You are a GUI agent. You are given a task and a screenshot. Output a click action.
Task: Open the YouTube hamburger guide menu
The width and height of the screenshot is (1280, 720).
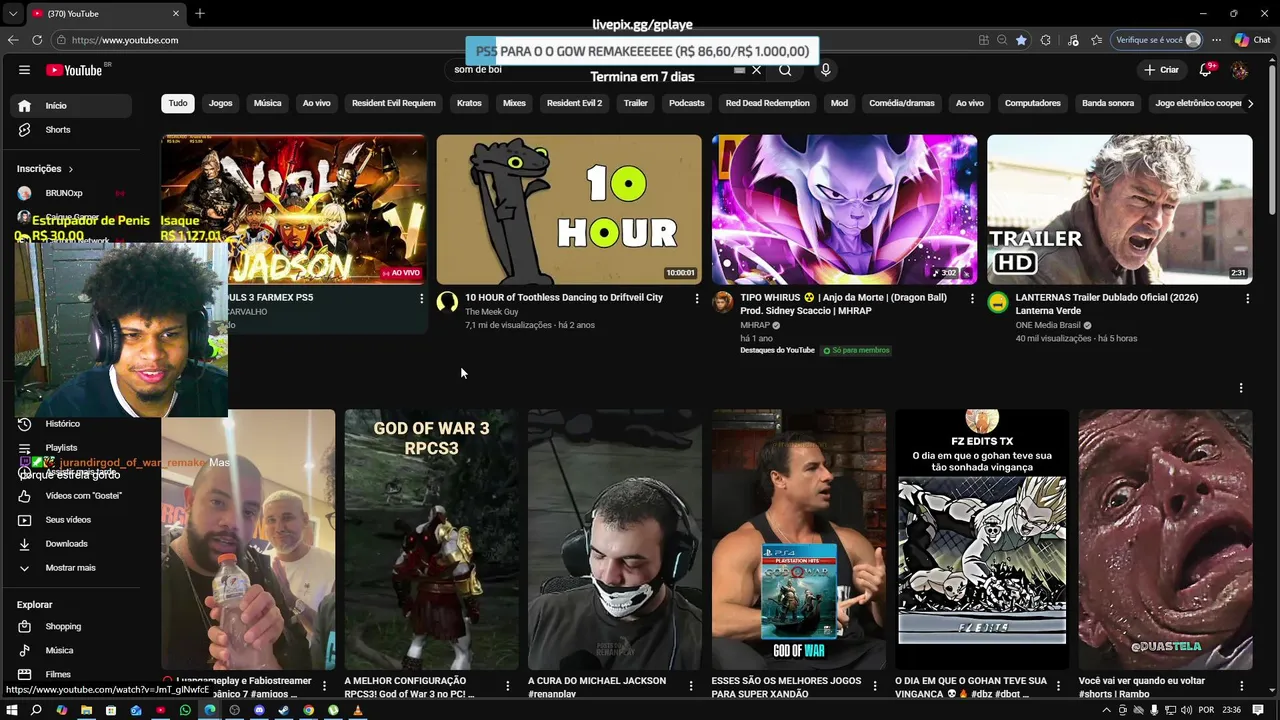coord(24,70)
